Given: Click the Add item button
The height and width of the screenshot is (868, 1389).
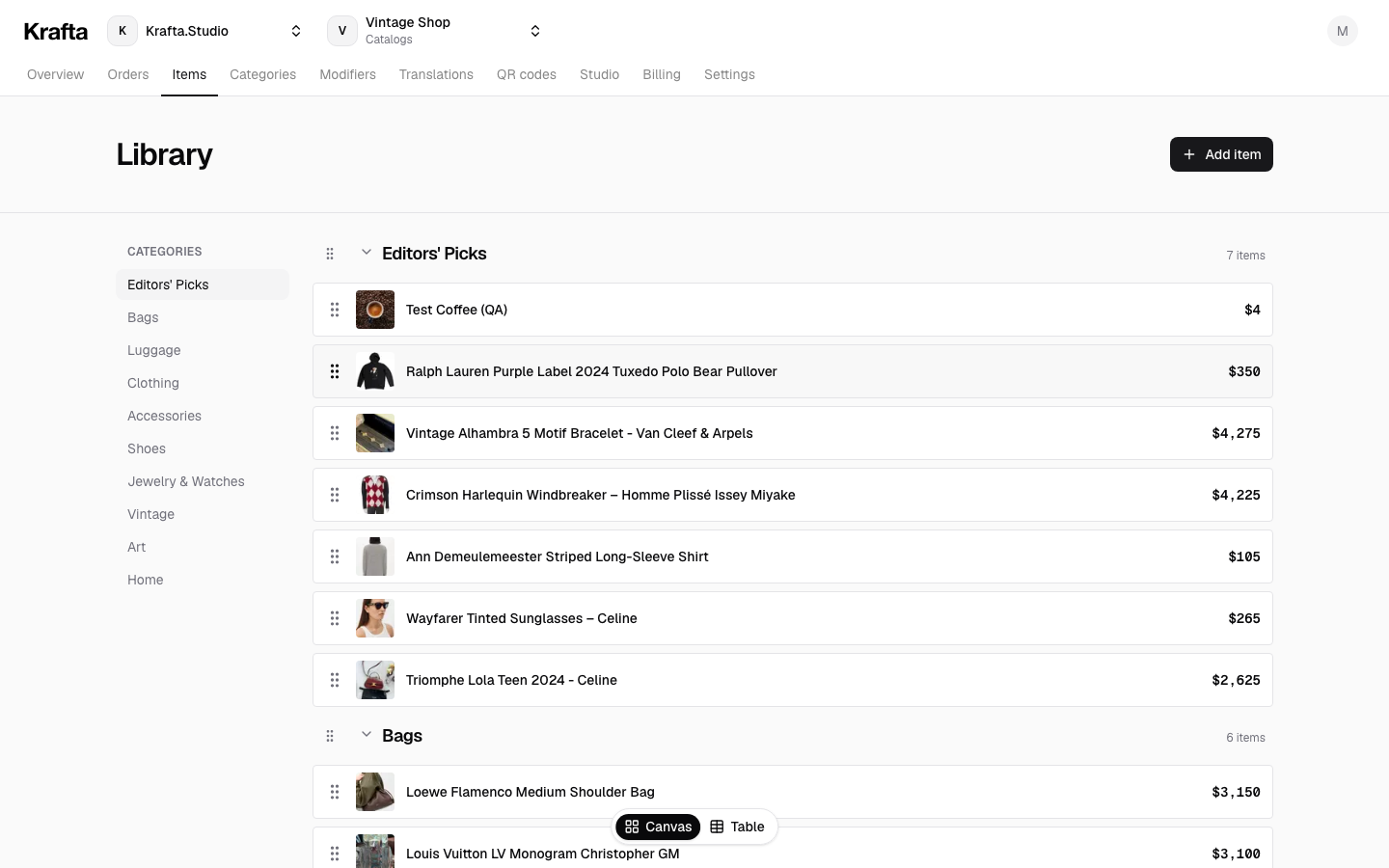Looking at the screenshot, I should 1221,154.
